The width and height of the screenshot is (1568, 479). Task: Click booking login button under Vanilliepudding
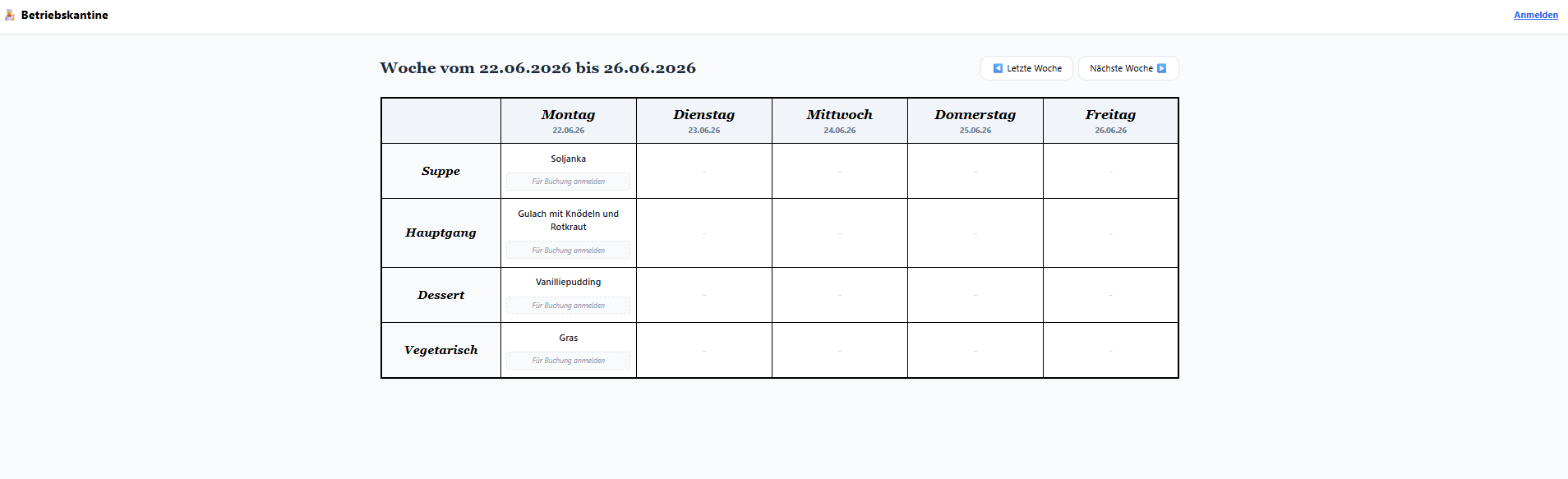click(x=568, y=306)
